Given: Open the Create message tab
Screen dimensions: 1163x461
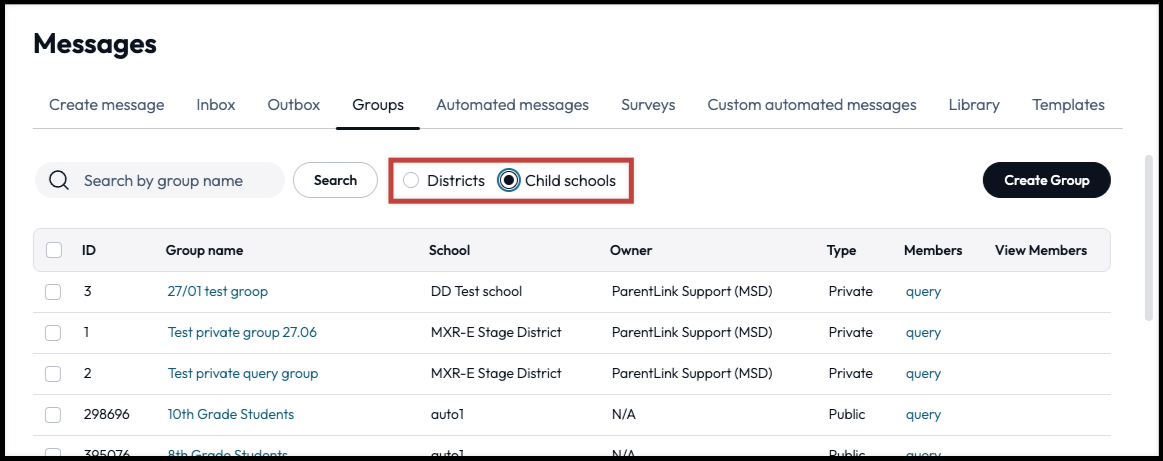Looking at the screenshot, I should pos(107,105).
